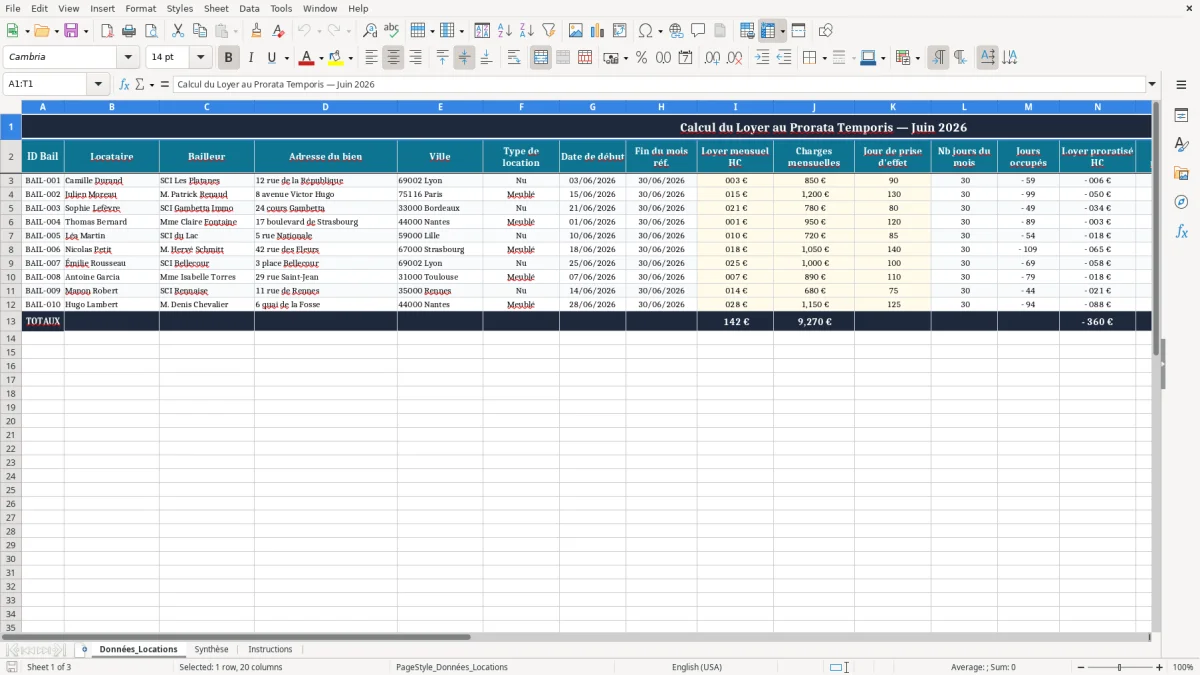Click the Sort Descending icon
Image resolution: width=1200 pixels, height=675 pixels.
(527, 31)
